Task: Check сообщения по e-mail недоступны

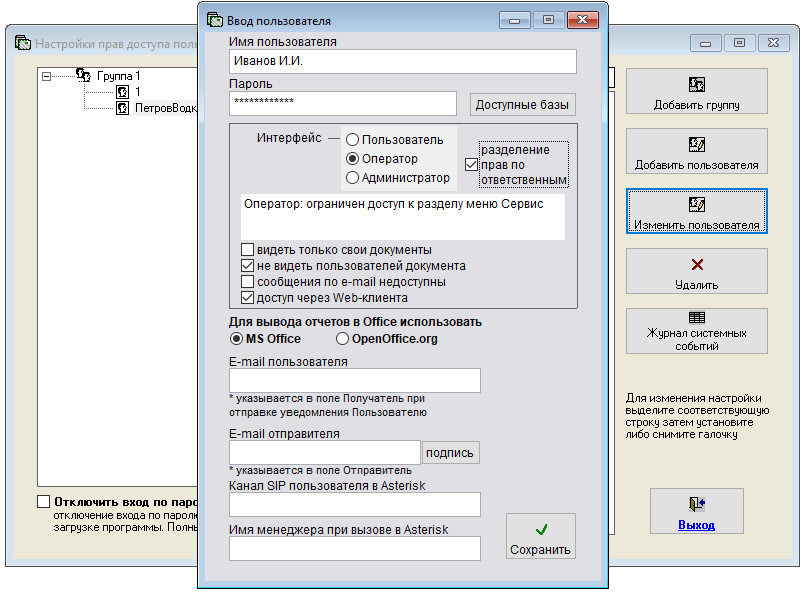Action: click(247, 282)
